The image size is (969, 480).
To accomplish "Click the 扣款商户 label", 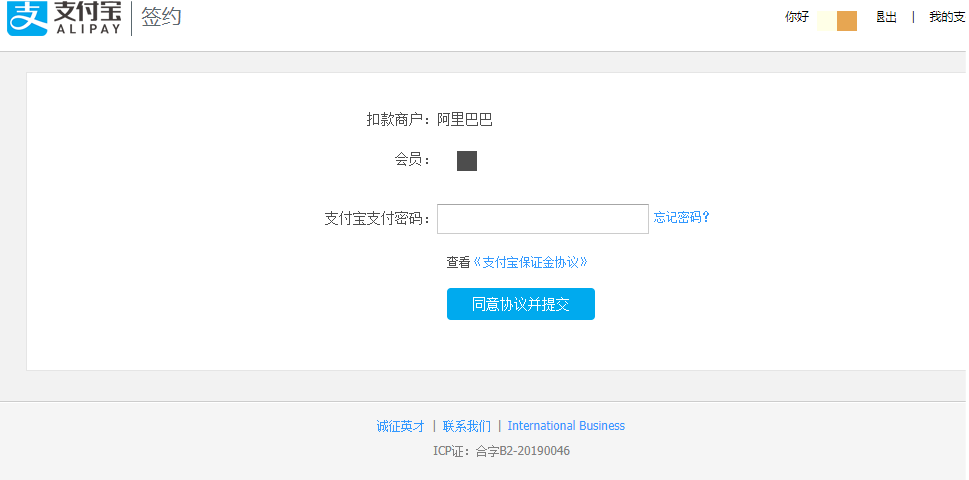I will coord(398,120).
